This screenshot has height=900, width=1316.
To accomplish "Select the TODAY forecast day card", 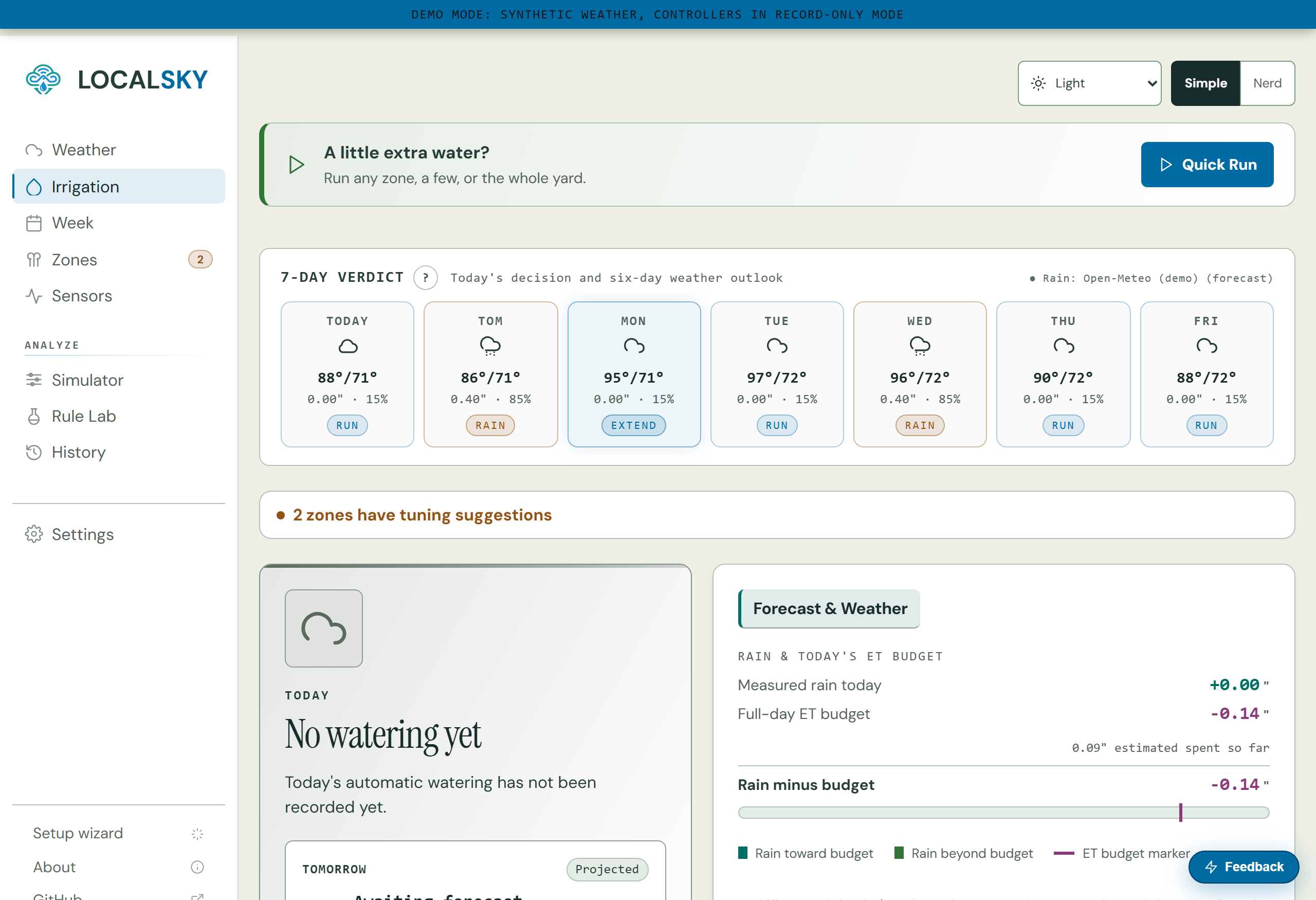I will tap(347, 374).
